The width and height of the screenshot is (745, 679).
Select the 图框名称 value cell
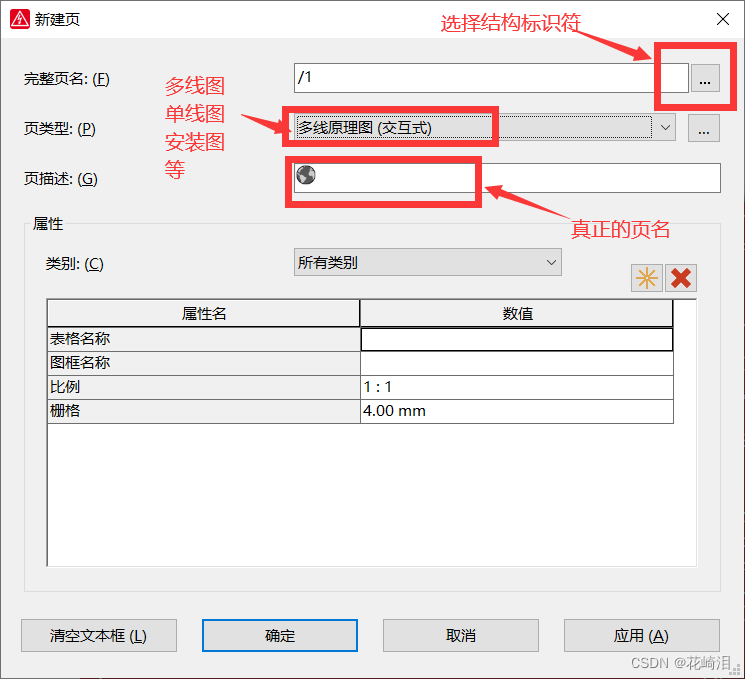pos(516,363)
